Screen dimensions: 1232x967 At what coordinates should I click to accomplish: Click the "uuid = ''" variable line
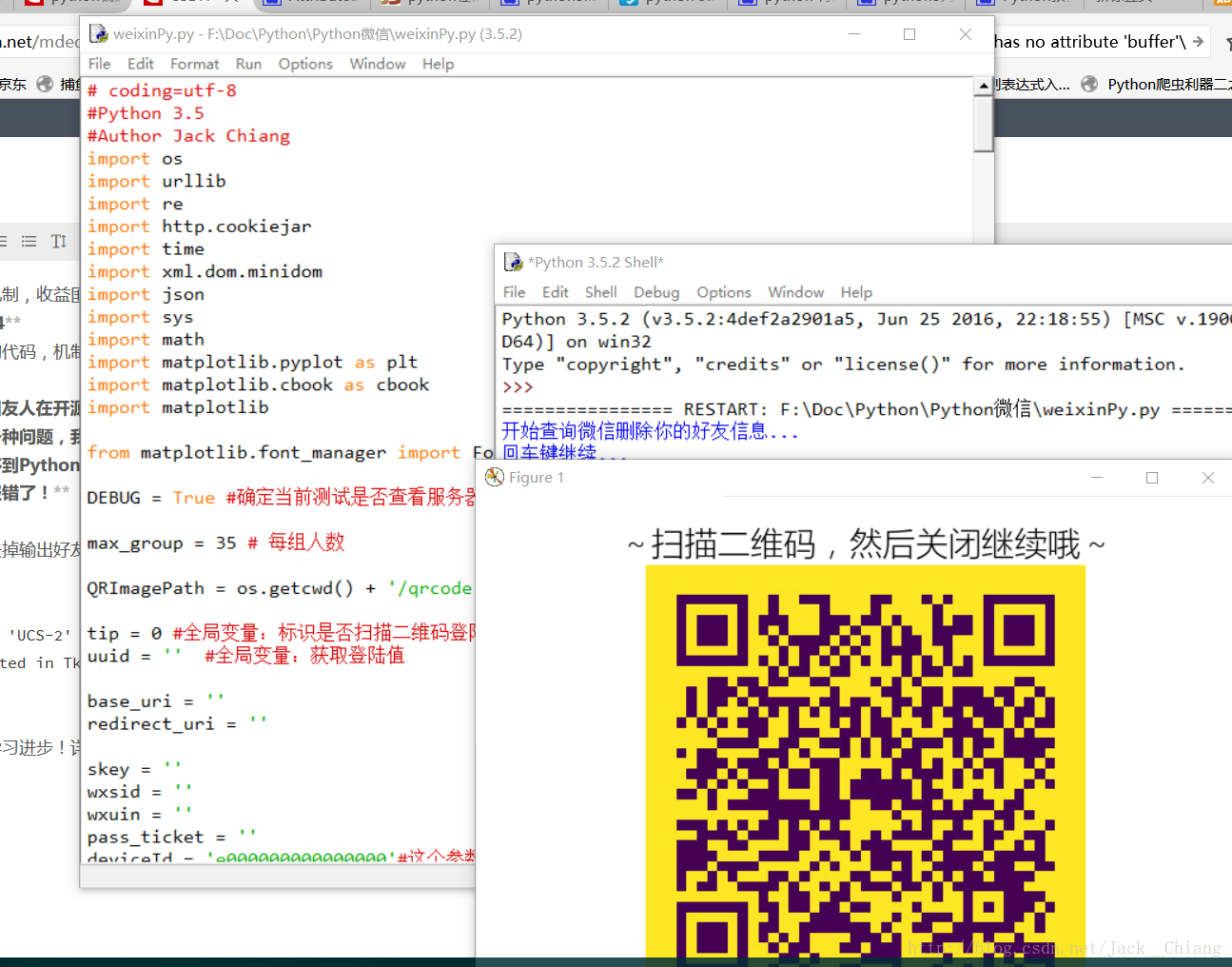(x=245, y=656)
